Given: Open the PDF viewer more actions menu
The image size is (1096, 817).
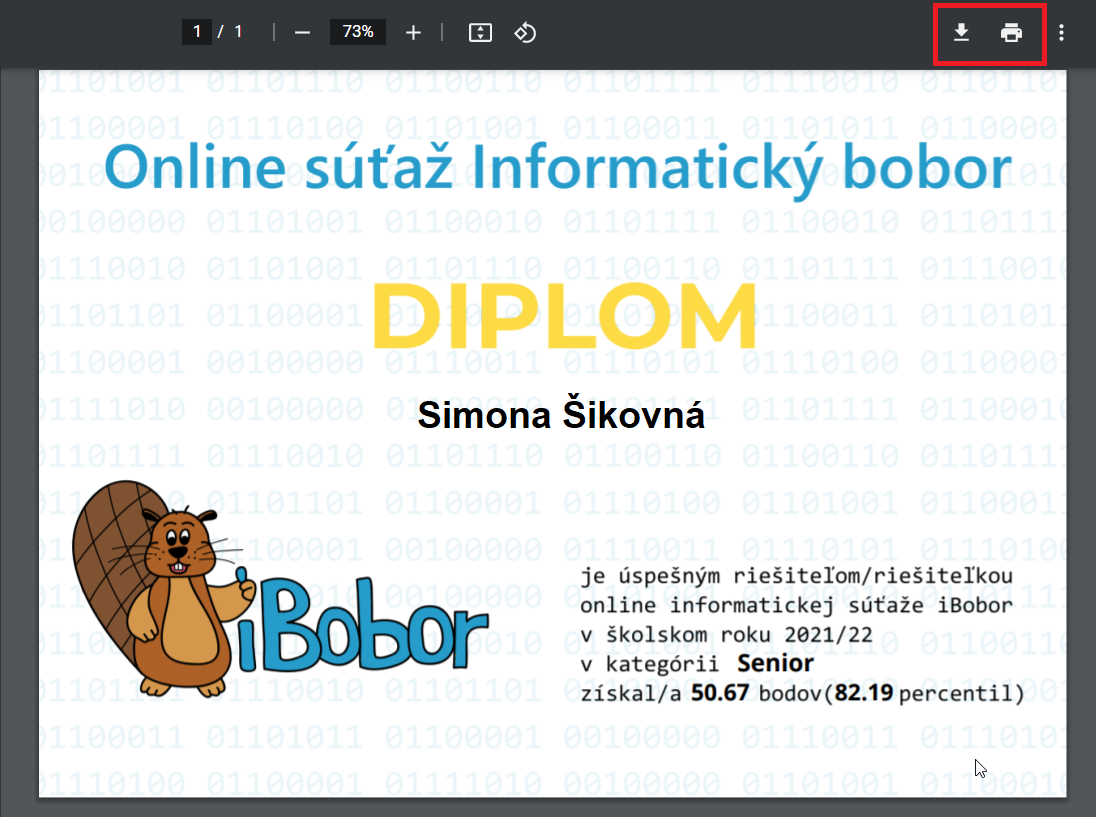Looking at the screenshot, I should click(1061, 32).
